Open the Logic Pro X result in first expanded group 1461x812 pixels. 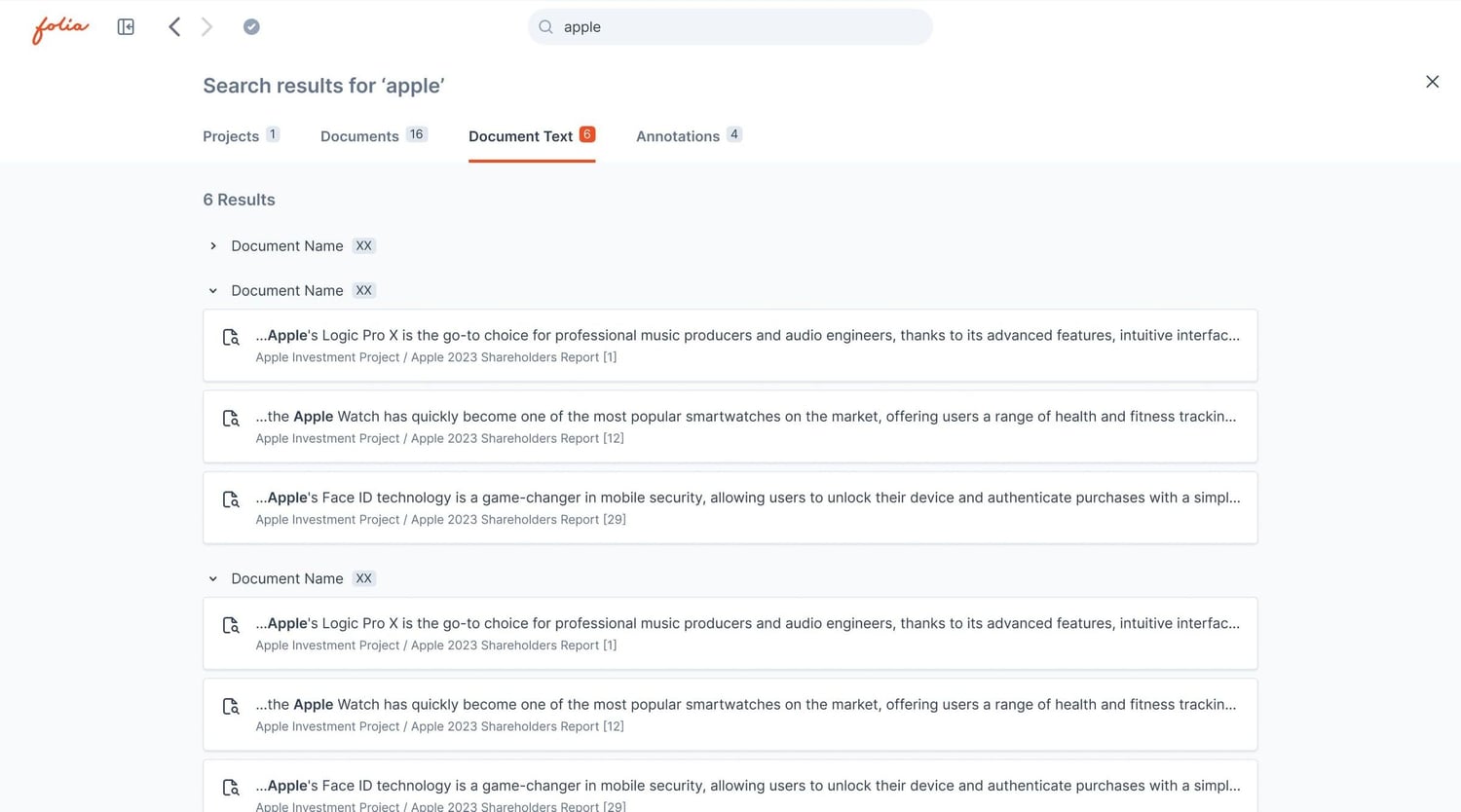tap(730, 346)
